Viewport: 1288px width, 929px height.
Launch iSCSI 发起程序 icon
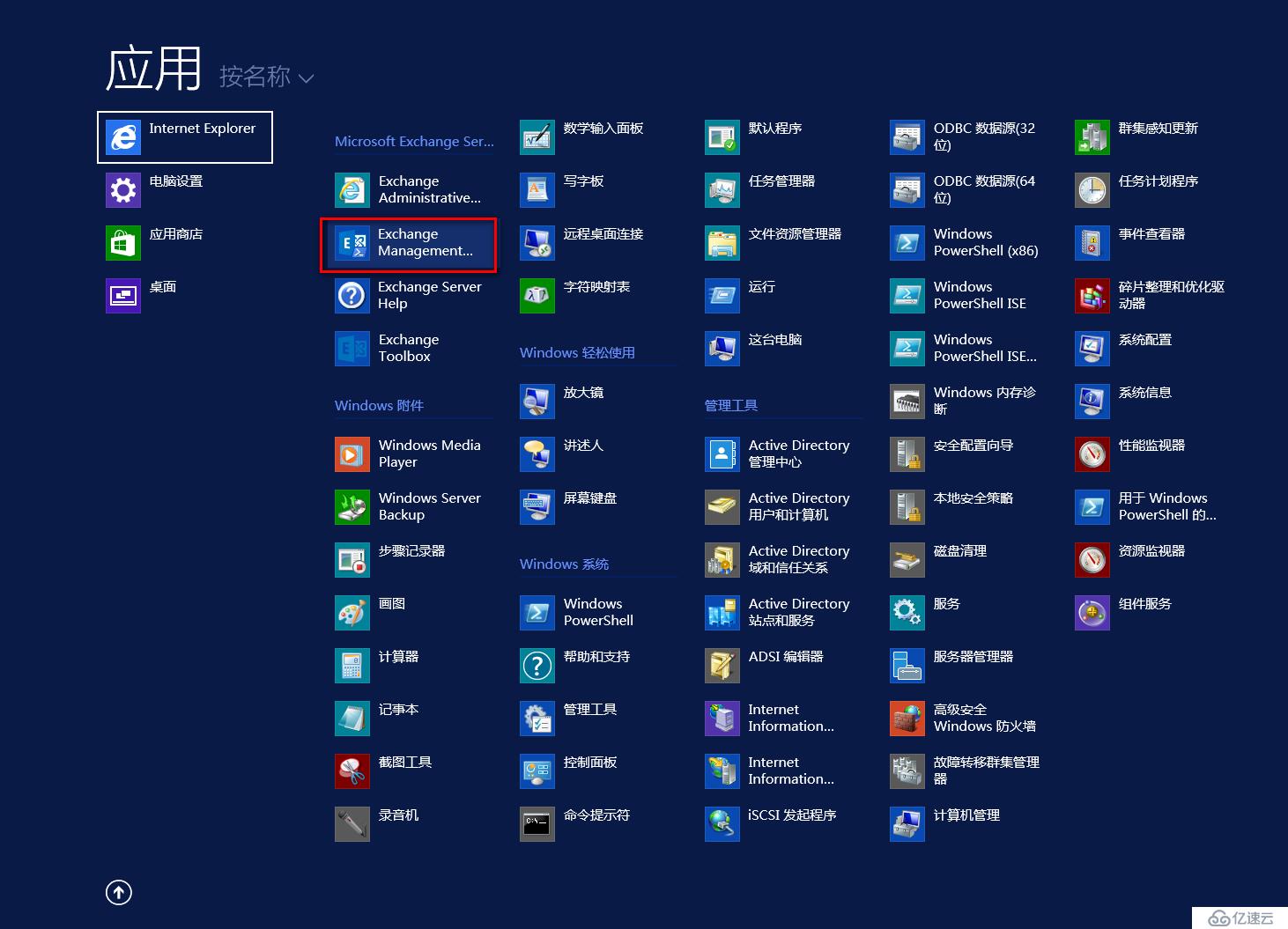(722, 824)
